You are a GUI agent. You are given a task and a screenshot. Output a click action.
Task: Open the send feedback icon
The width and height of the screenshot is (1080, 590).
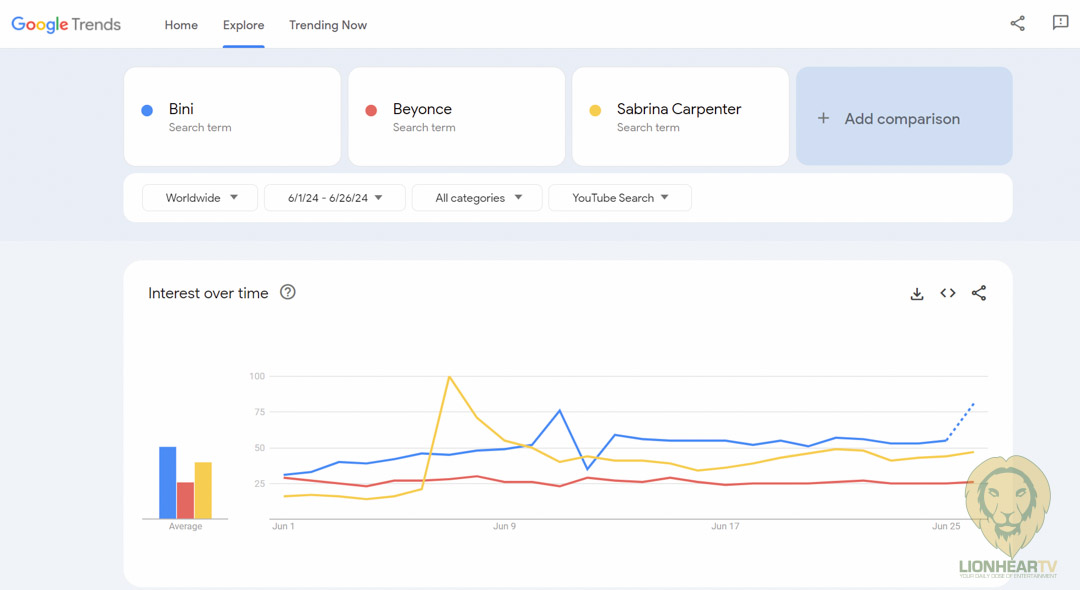pos(1060,23)
